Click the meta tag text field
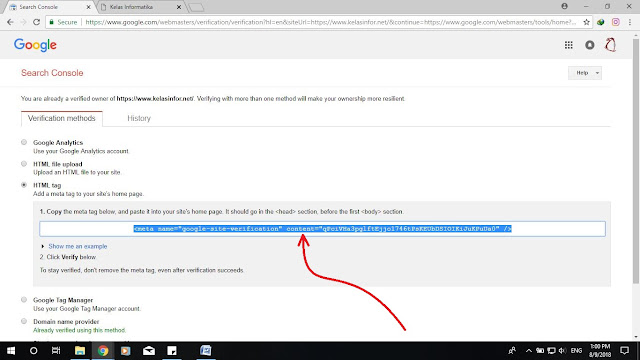640x360 pixels. coord(322,229)
